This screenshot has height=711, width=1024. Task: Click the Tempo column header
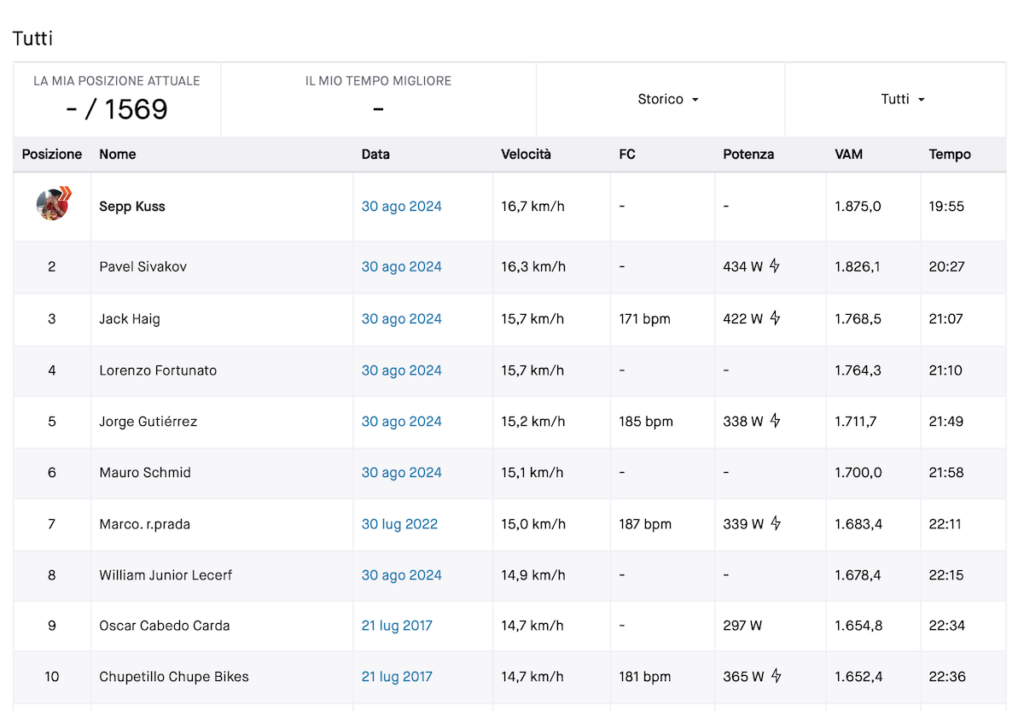pos(950,154)
